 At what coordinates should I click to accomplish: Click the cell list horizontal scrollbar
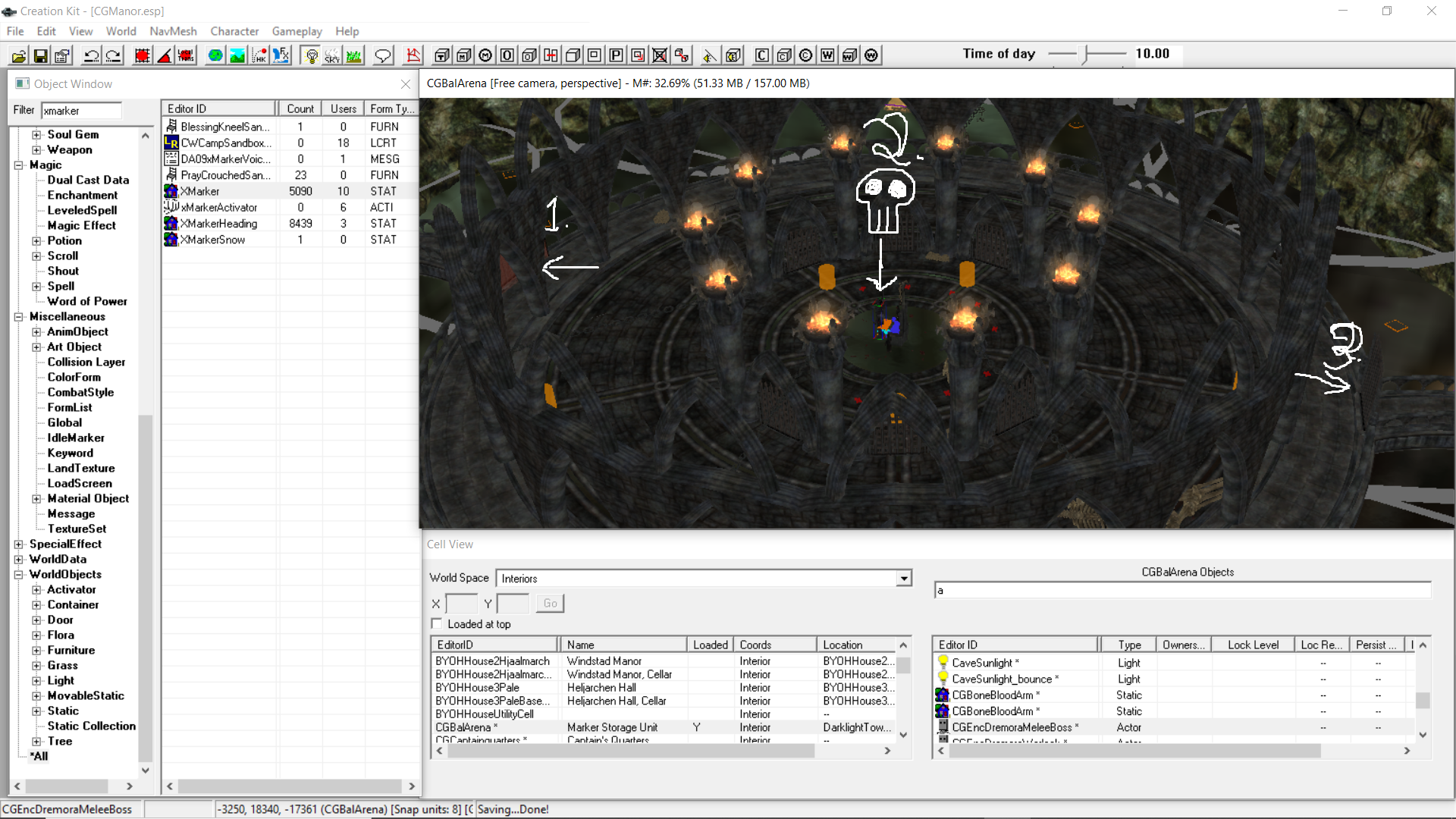pyautogui.click(x=631, y=751)
